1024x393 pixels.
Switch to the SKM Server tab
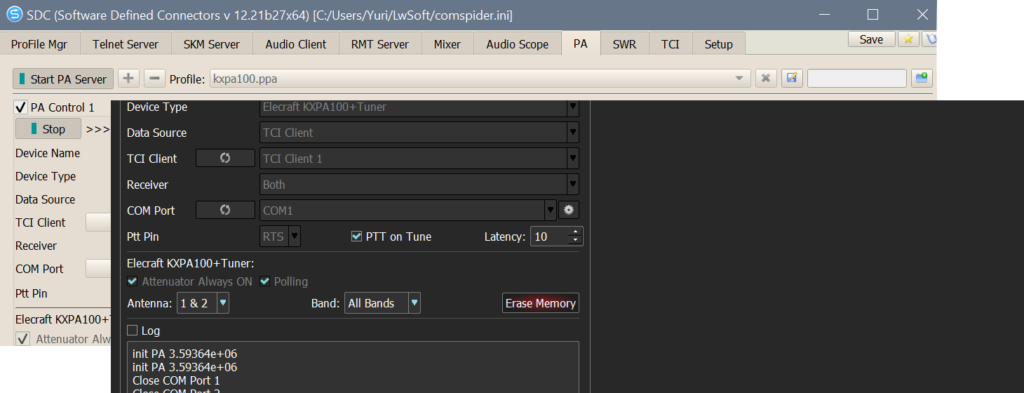[212, 44]
